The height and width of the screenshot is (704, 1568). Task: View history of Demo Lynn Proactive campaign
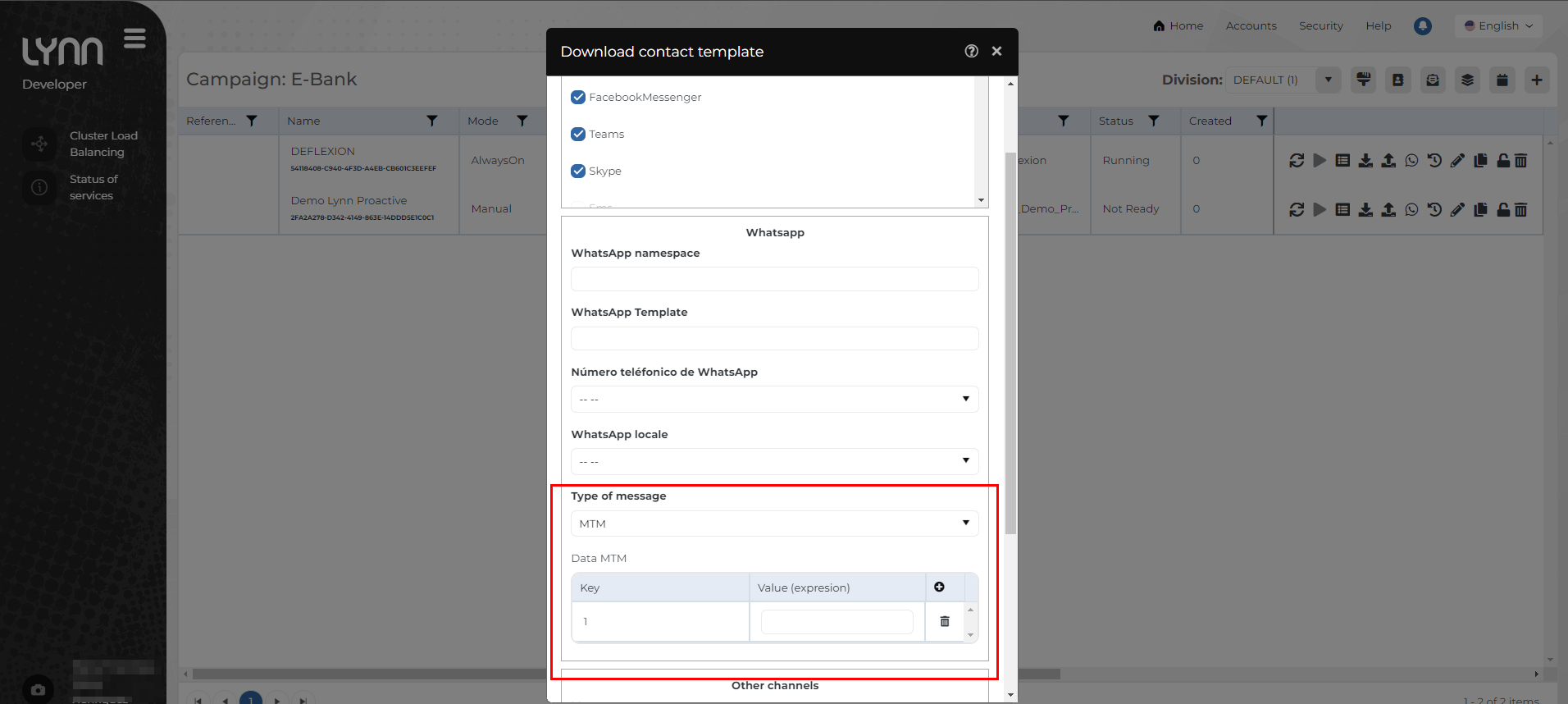tap(1434, 210)
